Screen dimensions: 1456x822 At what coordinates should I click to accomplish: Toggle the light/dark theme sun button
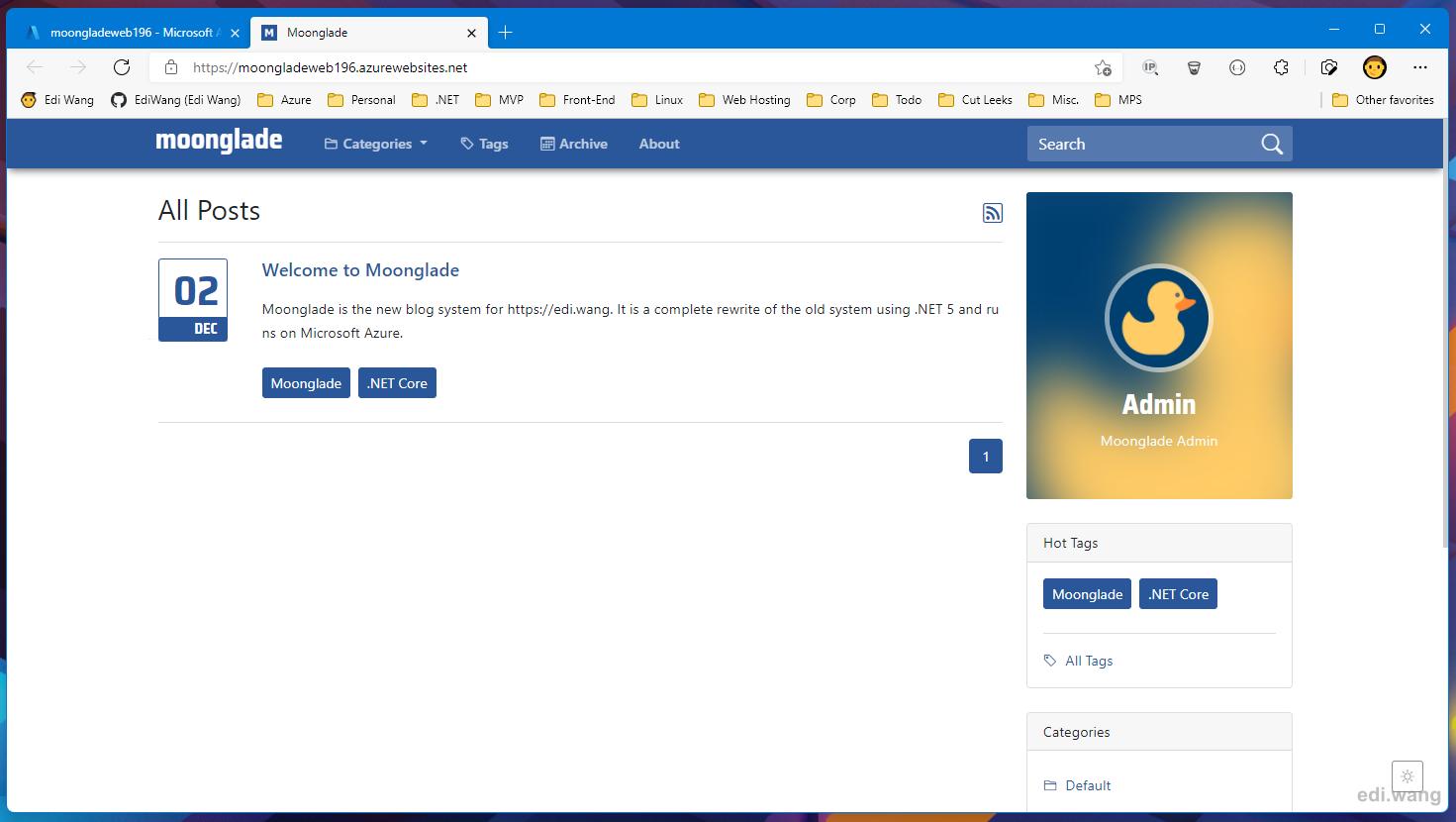coord(1407,776)
